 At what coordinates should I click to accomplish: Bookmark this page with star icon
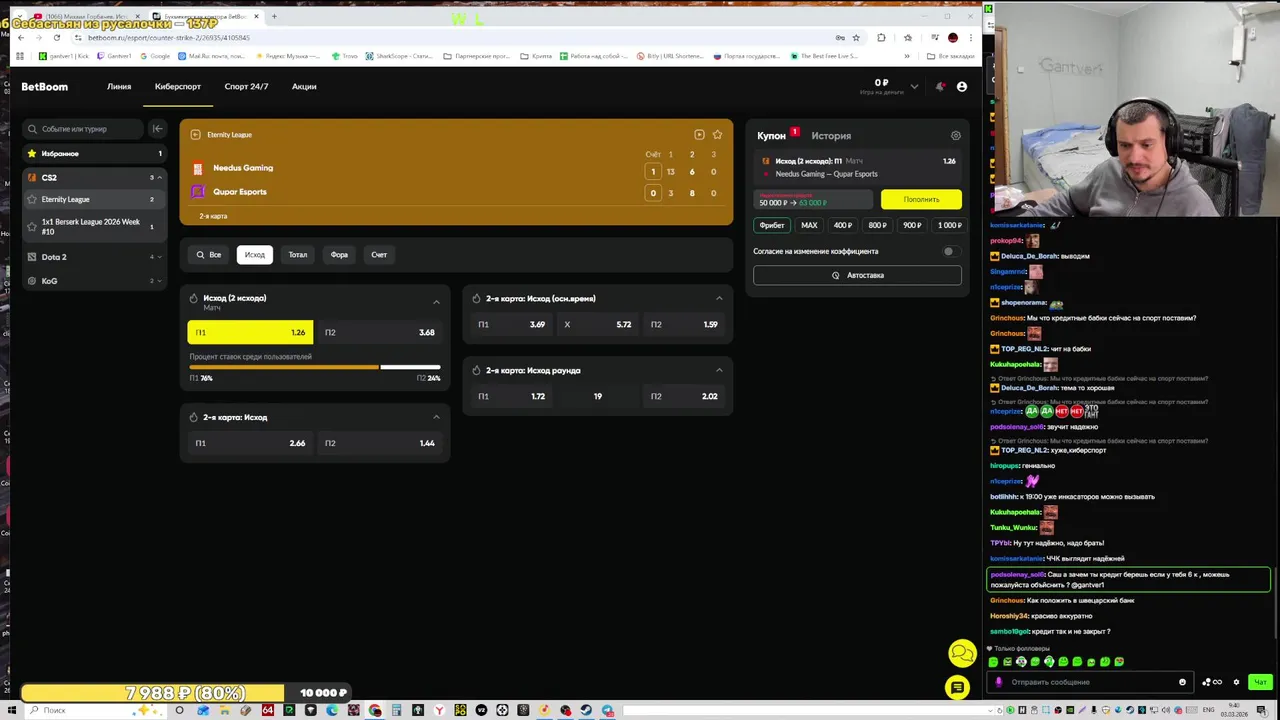[856, 38]
